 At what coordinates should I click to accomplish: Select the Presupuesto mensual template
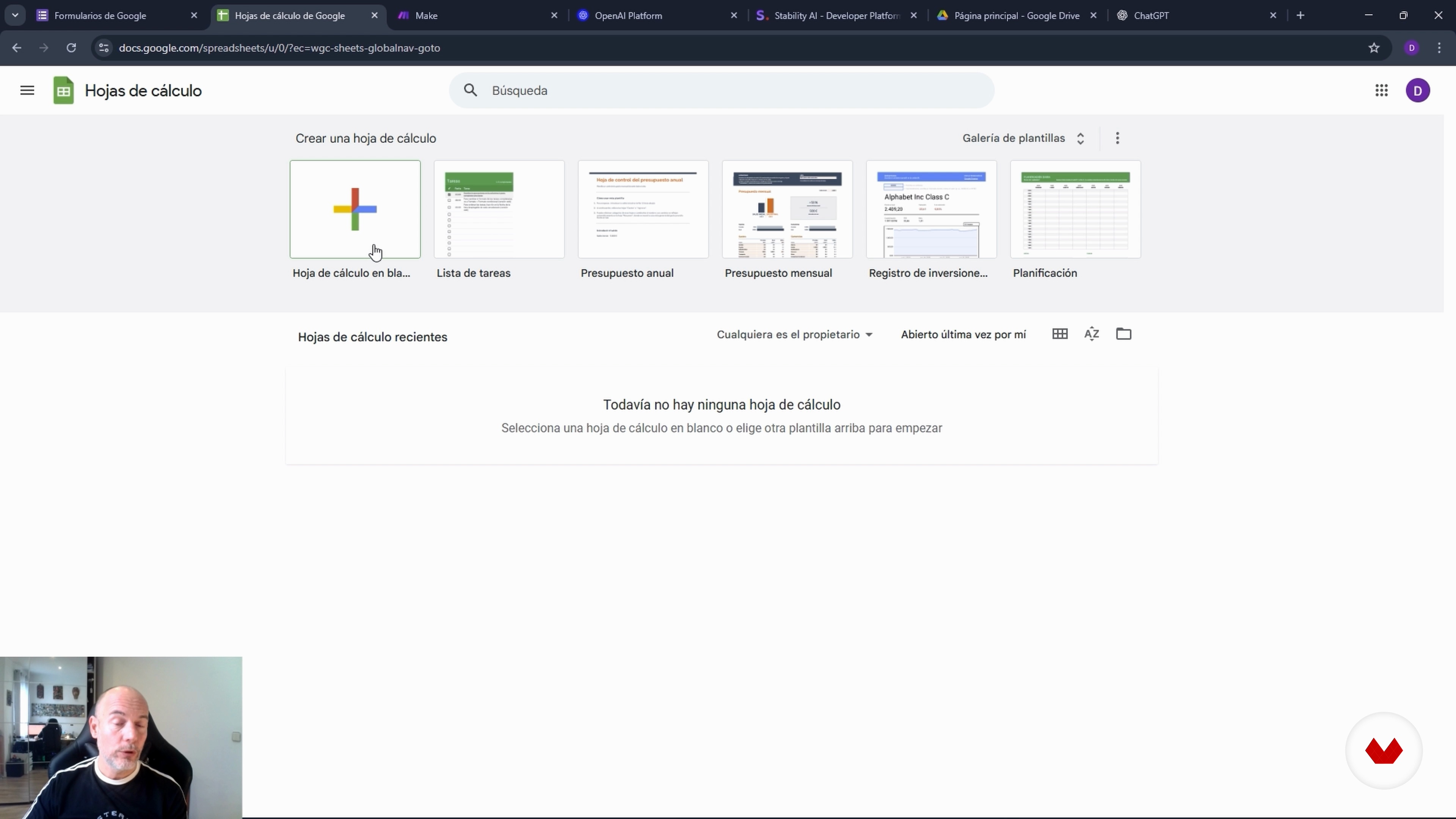787,209
